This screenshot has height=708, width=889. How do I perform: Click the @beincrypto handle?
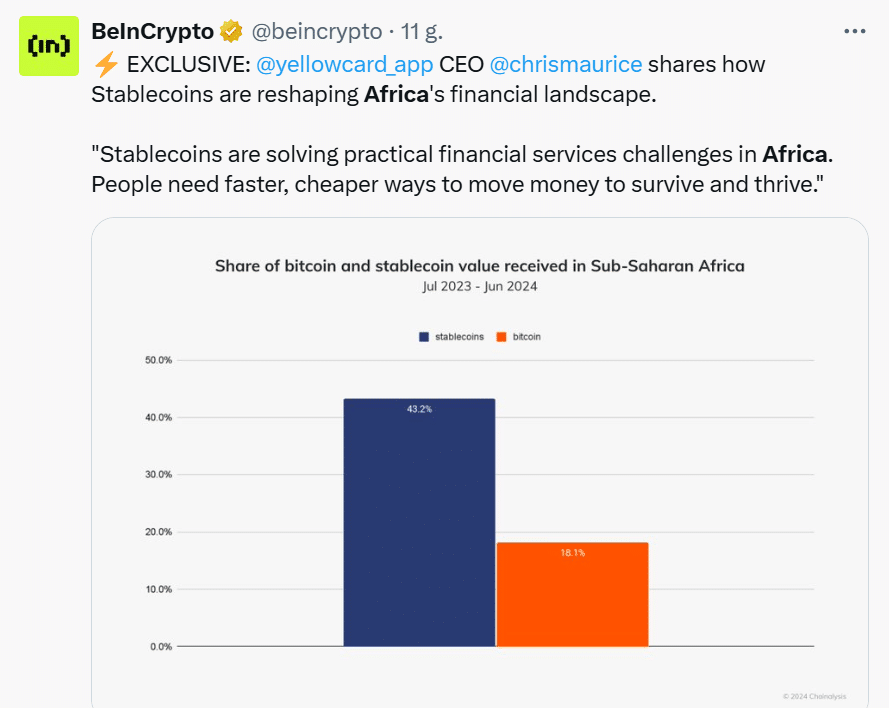point(317,32)
